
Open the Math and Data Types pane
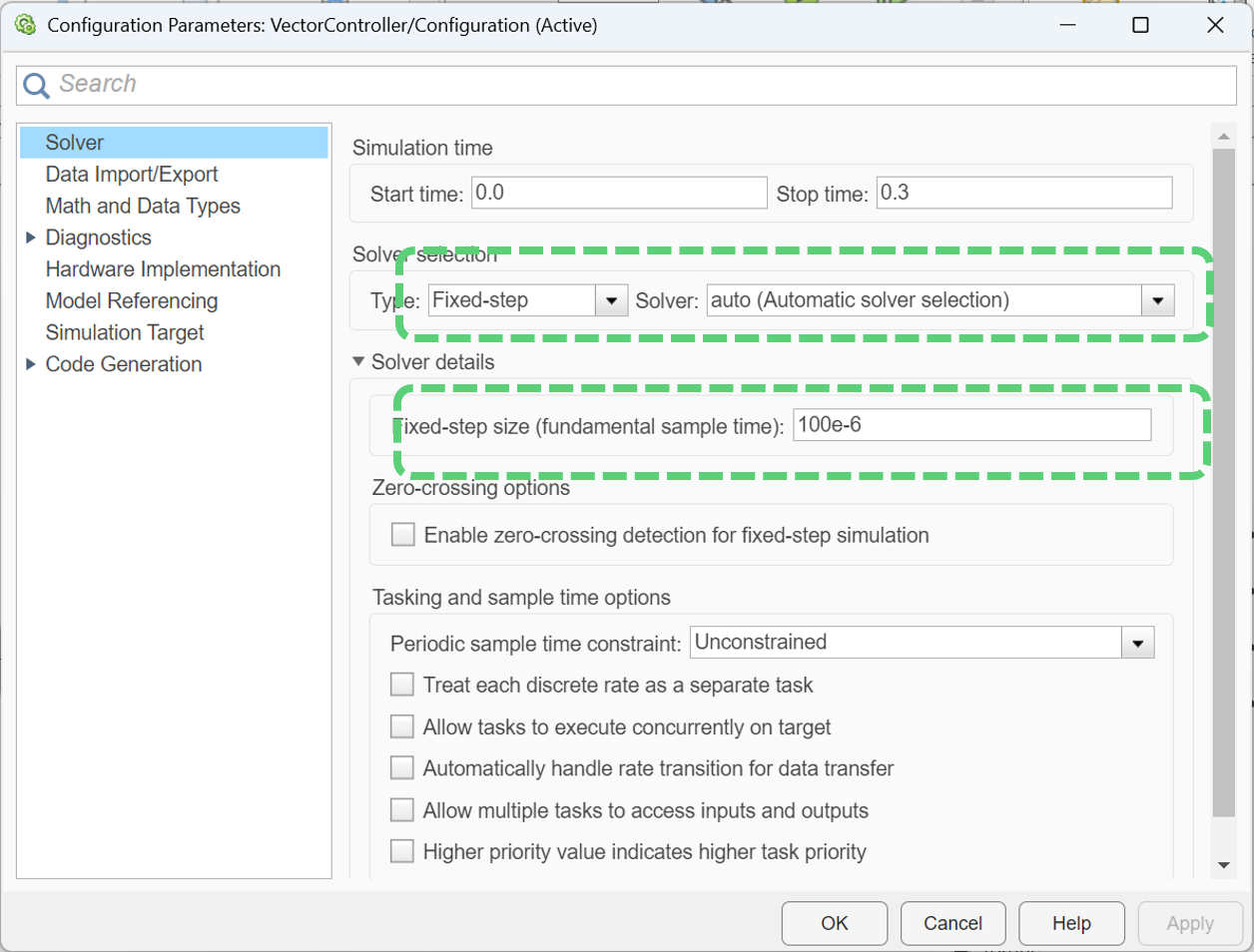click(x=143, y=207)
